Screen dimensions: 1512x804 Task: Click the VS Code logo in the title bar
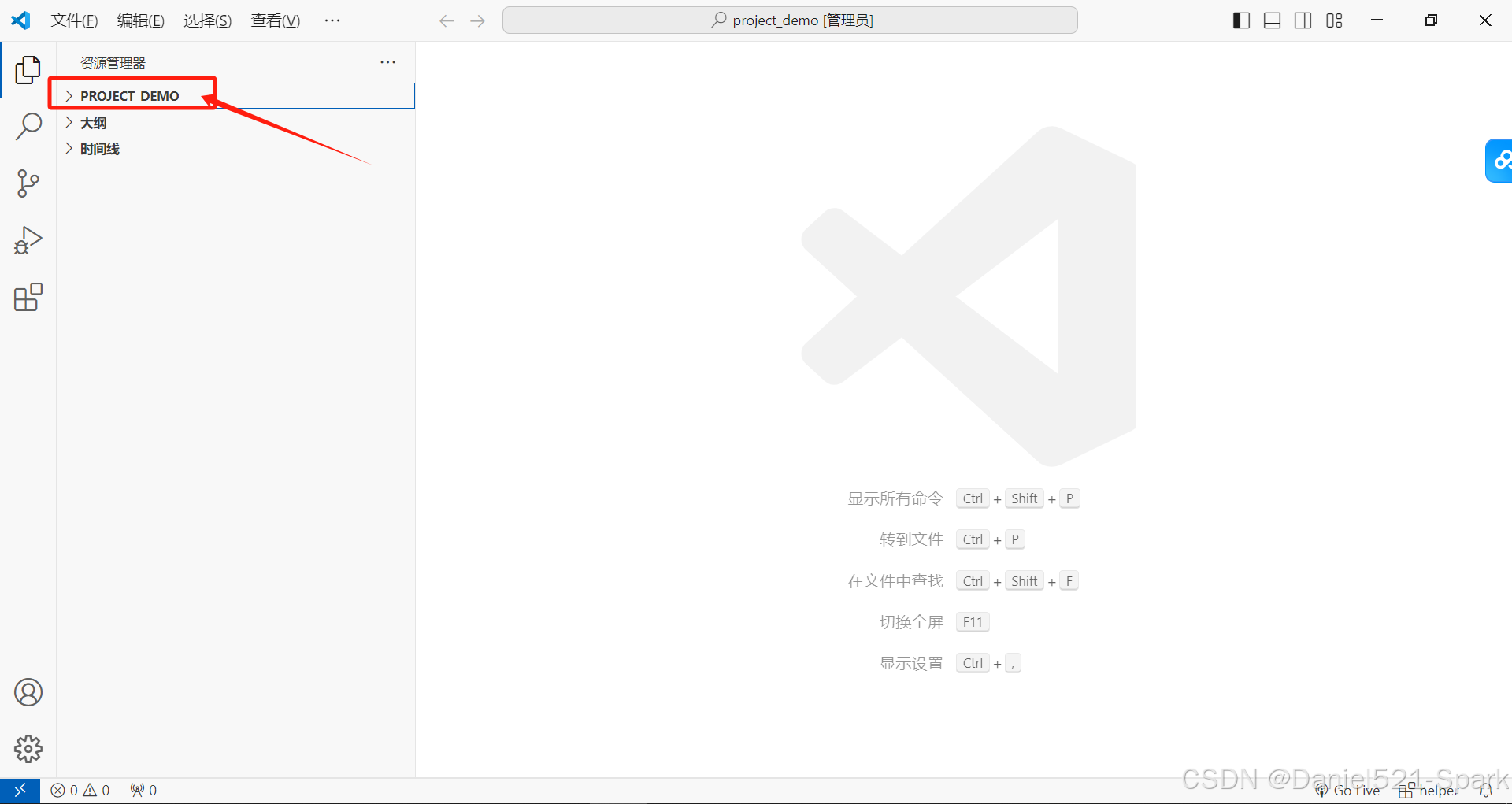tap(20, 20)
